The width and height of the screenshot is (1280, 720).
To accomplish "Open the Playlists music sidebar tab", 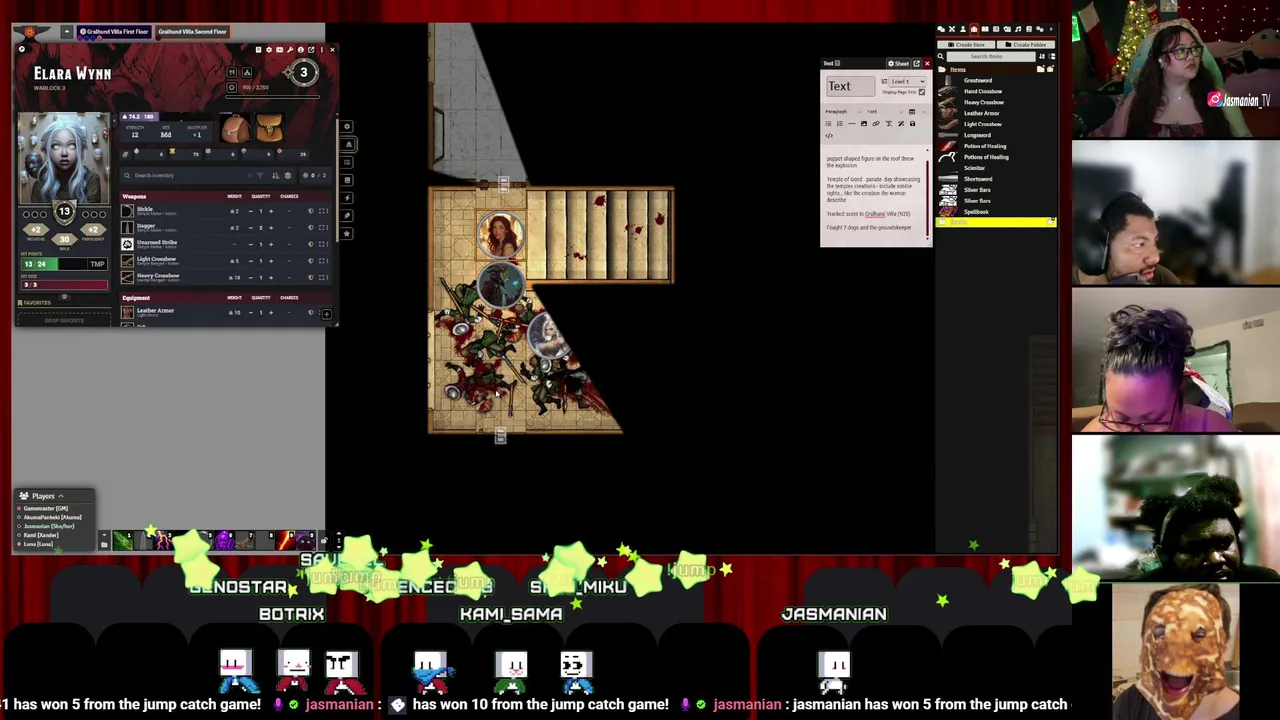I will click(1018, 29).
